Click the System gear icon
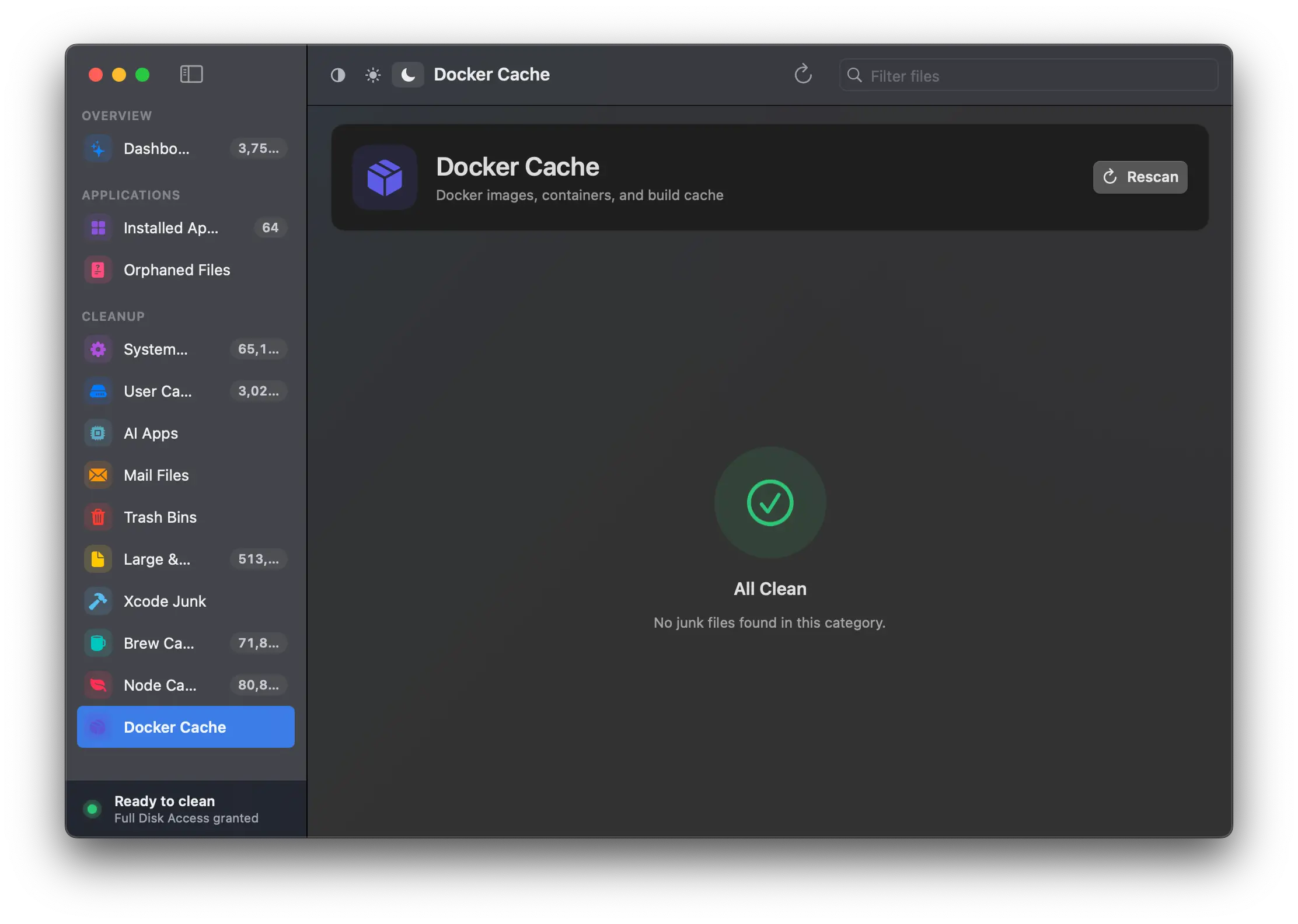This screenshot has width=1298, height=924. click(x=98, y=349)
